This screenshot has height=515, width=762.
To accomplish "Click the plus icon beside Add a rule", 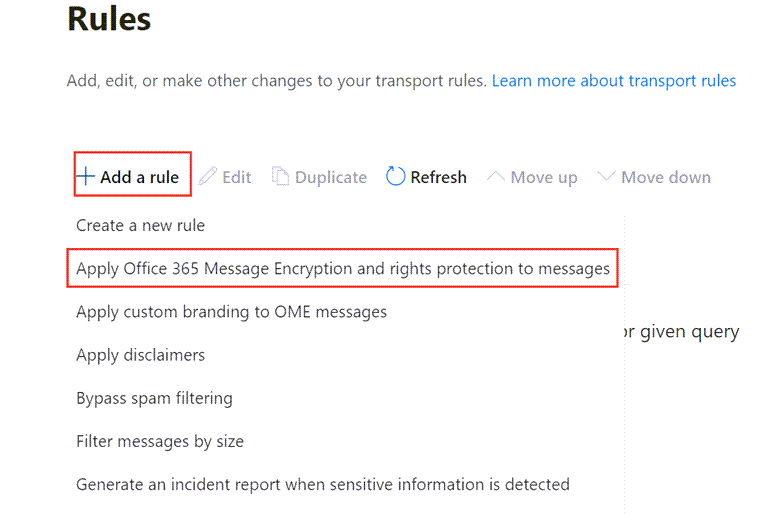I will [87, 177].
